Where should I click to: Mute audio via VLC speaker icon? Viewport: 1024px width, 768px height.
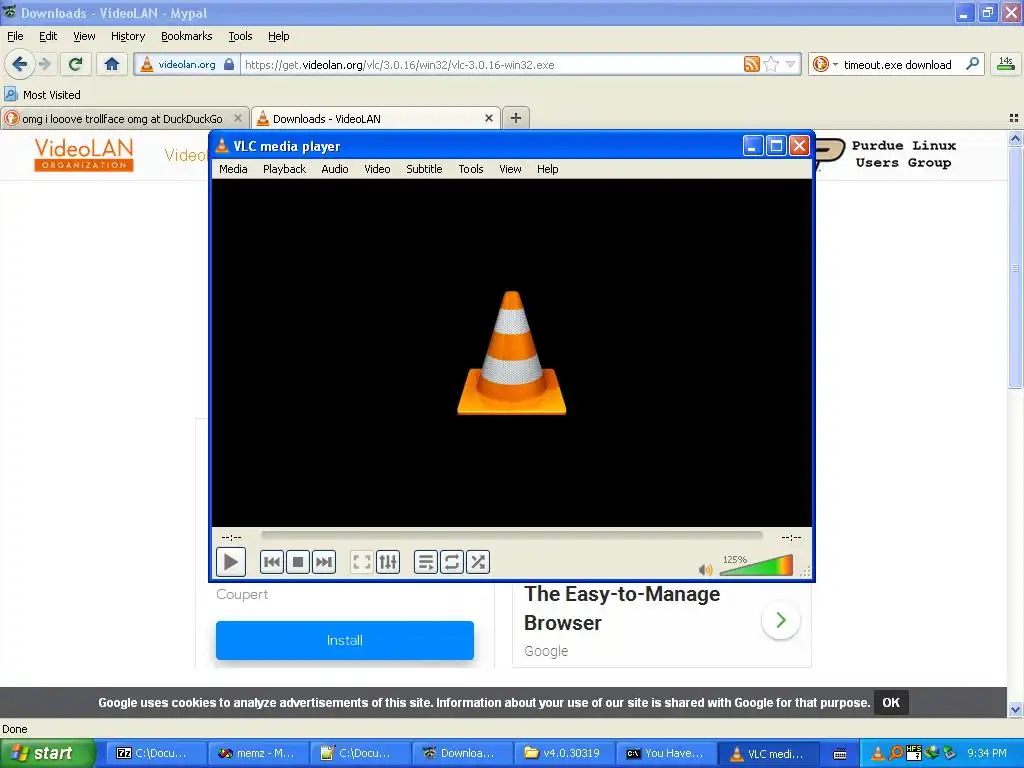click(x=705, y=569)
